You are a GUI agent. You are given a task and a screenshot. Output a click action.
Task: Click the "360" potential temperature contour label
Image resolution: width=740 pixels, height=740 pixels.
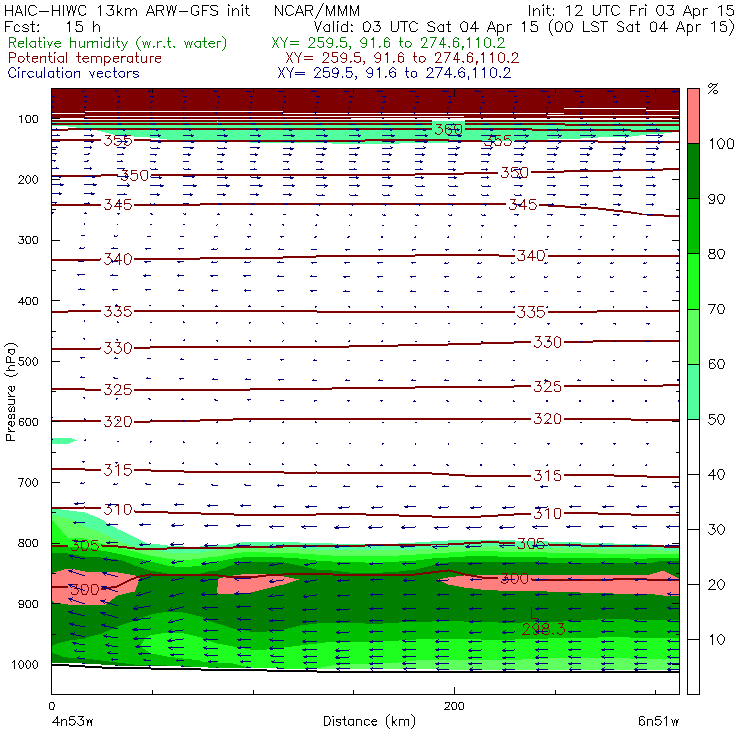(x=448, y=129)
